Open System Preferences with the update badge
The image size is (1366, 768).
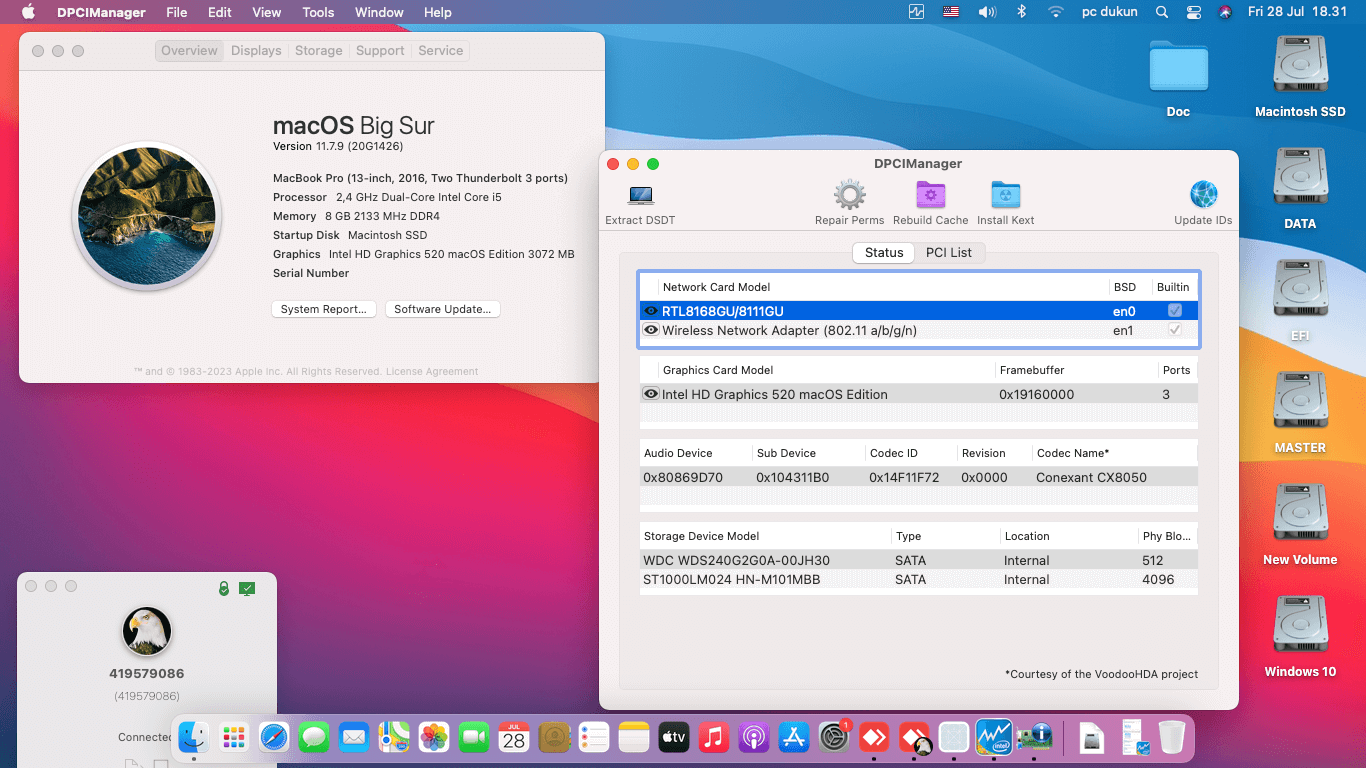coord(834,738)
